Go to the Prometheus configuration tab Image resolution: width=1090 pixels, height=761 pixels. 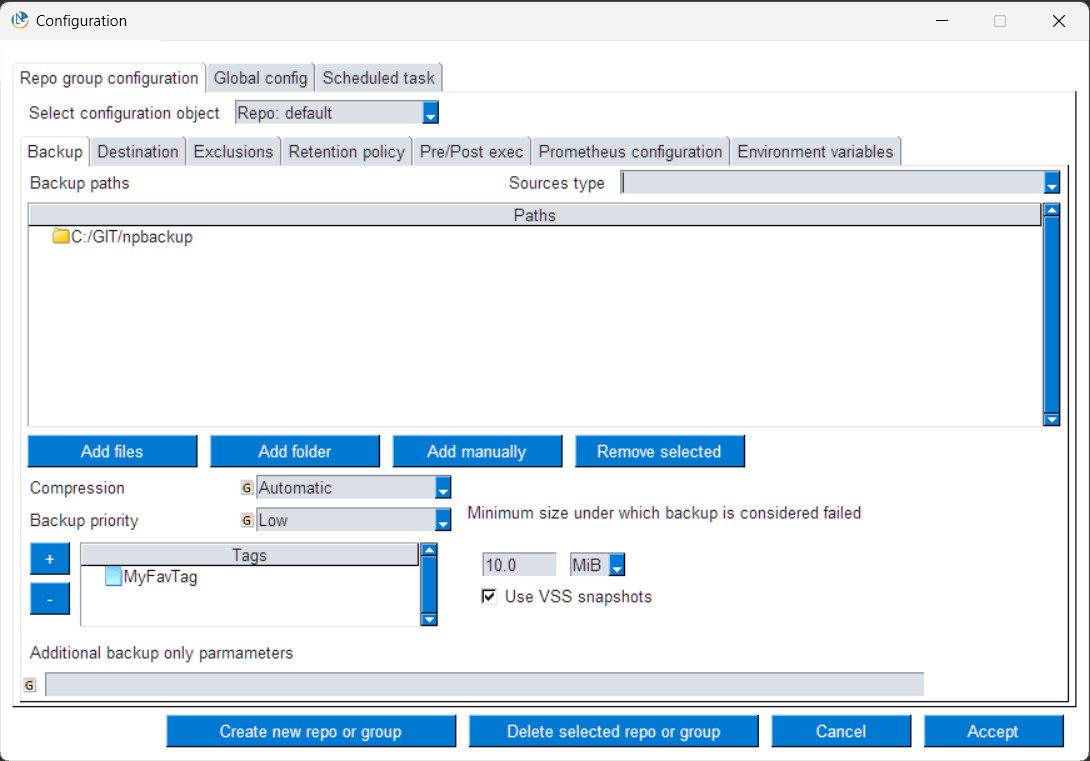[630, 152]
